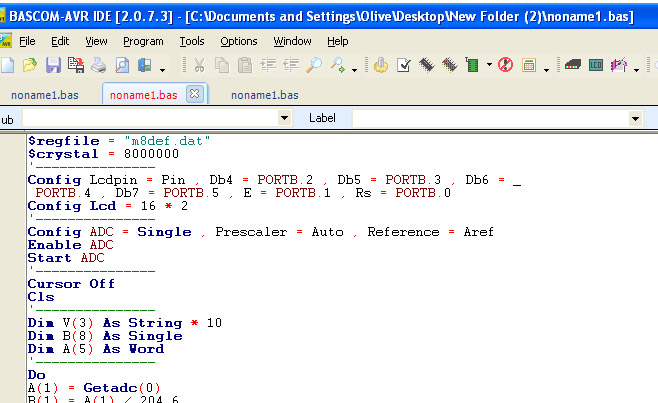The image size is (658, 403).
Task: Click the Save As toolbar icon
Action: (x=76, y=65)
